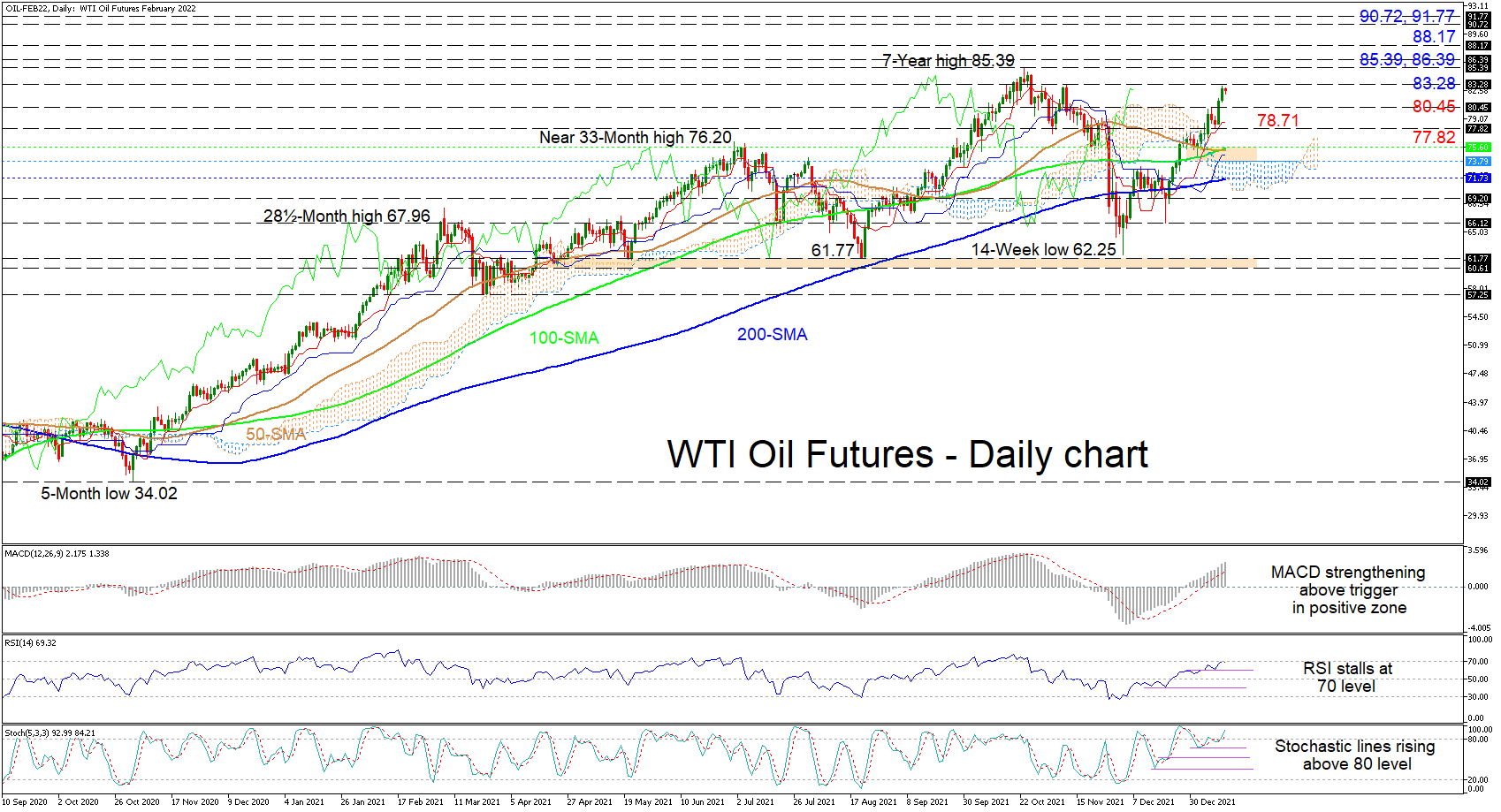Image resolution: width=1501 pixels, height=812 pixels.
Task: Select the '5-Month low 34.02' annotation
Action: [109, 493]
